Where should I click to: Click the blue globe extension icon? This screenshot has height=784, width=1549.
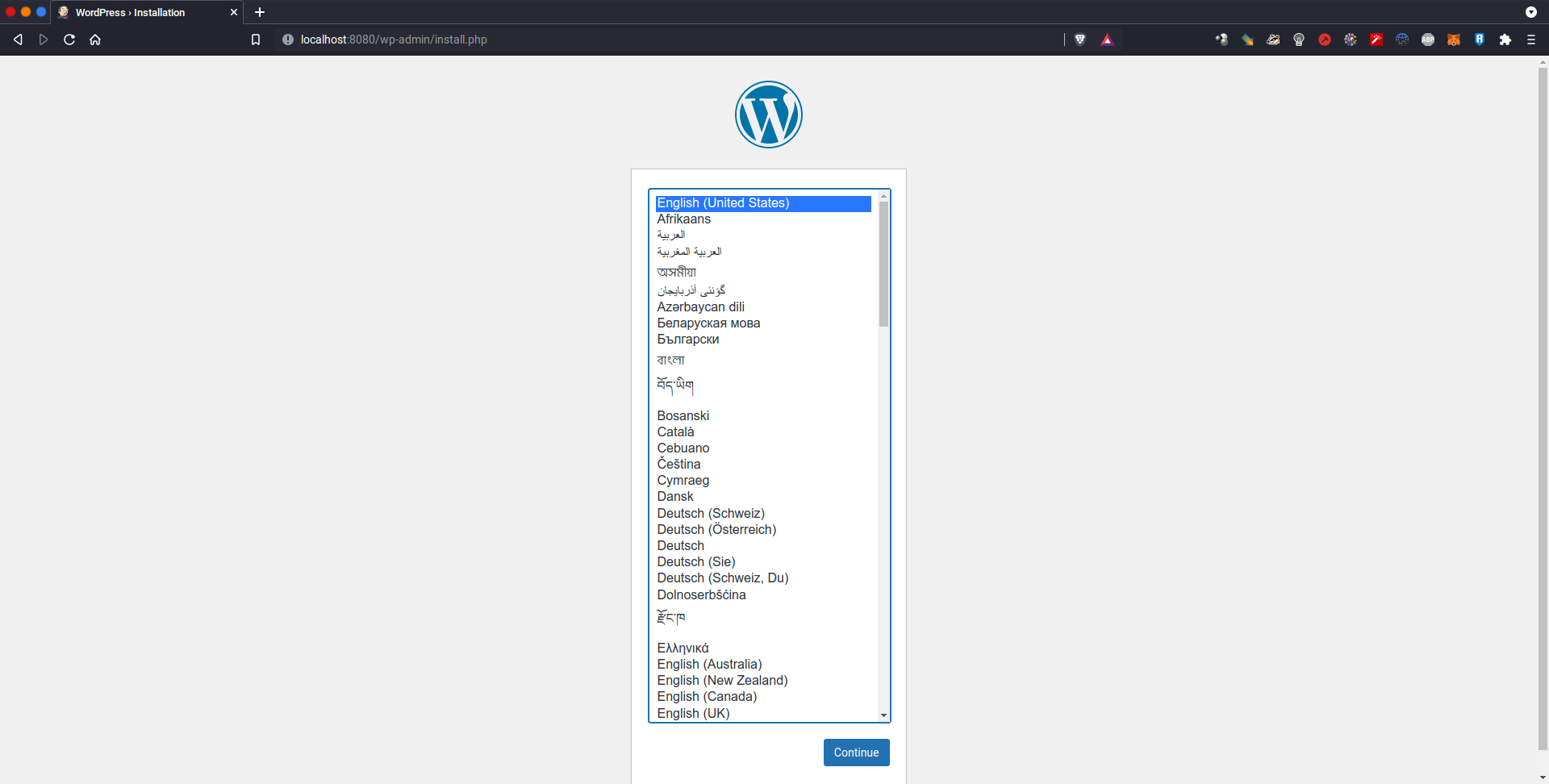click(1402, 40)
